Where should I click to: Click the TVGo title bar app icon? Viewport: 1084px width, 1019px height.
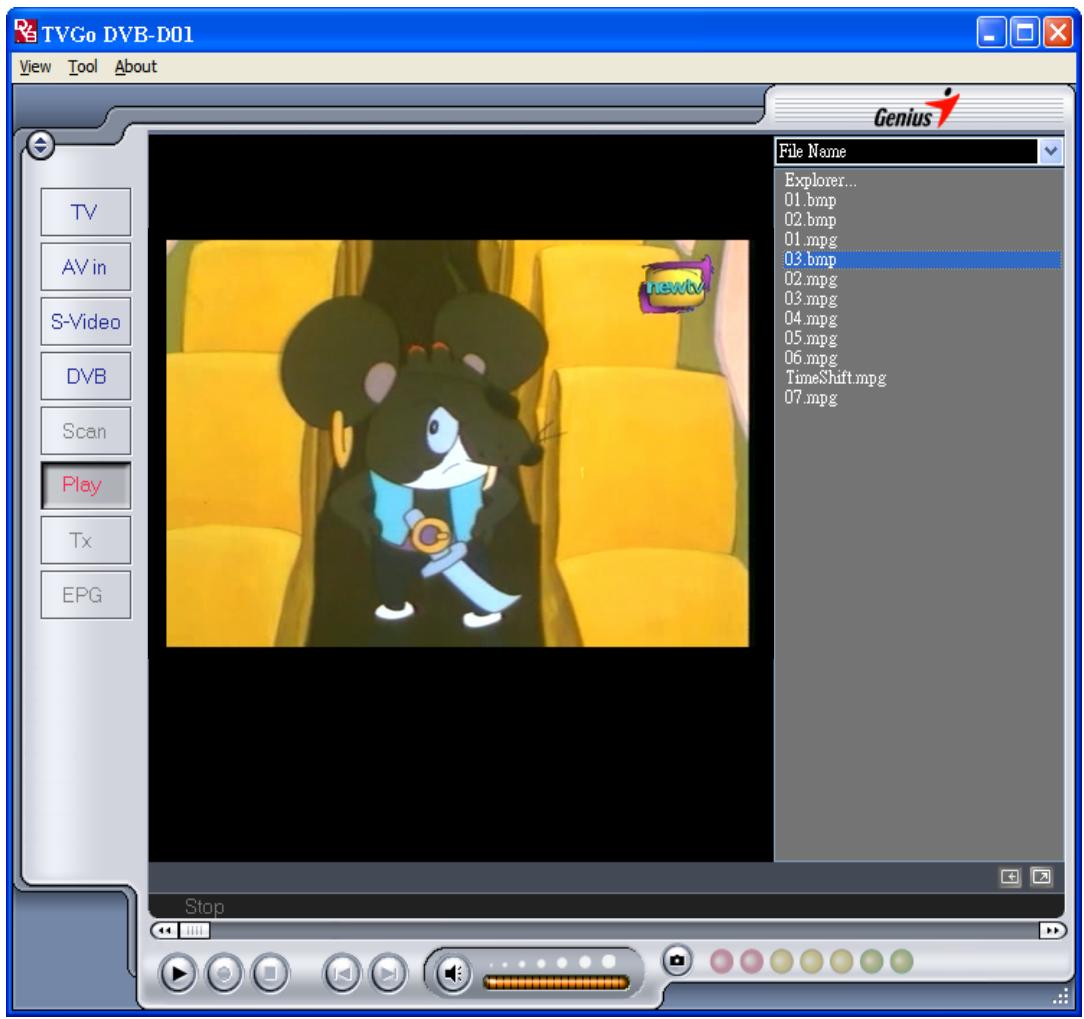pos(26,30)
